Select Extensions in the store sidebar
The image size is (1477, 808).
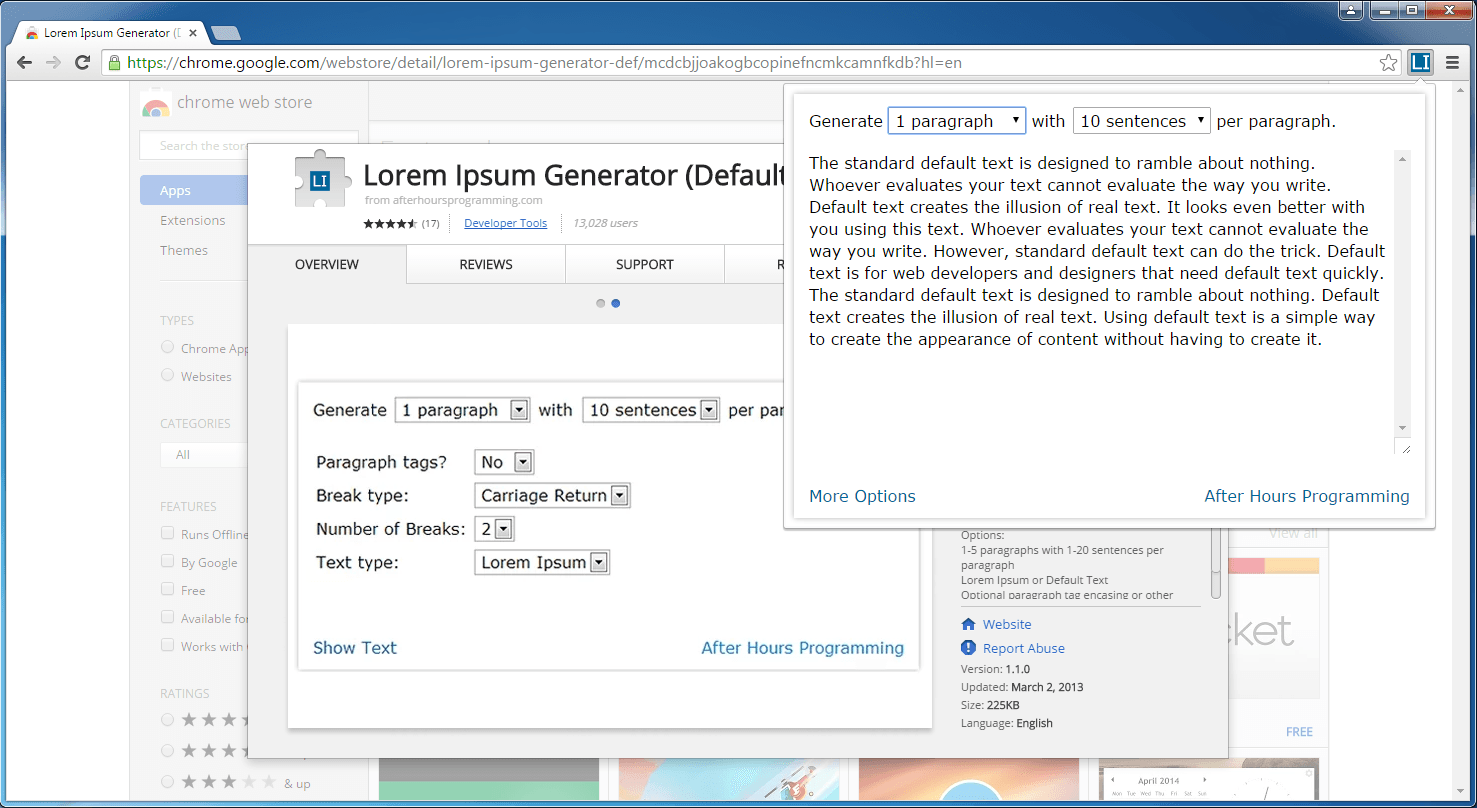pyautogui.click(x=193, y=220)
